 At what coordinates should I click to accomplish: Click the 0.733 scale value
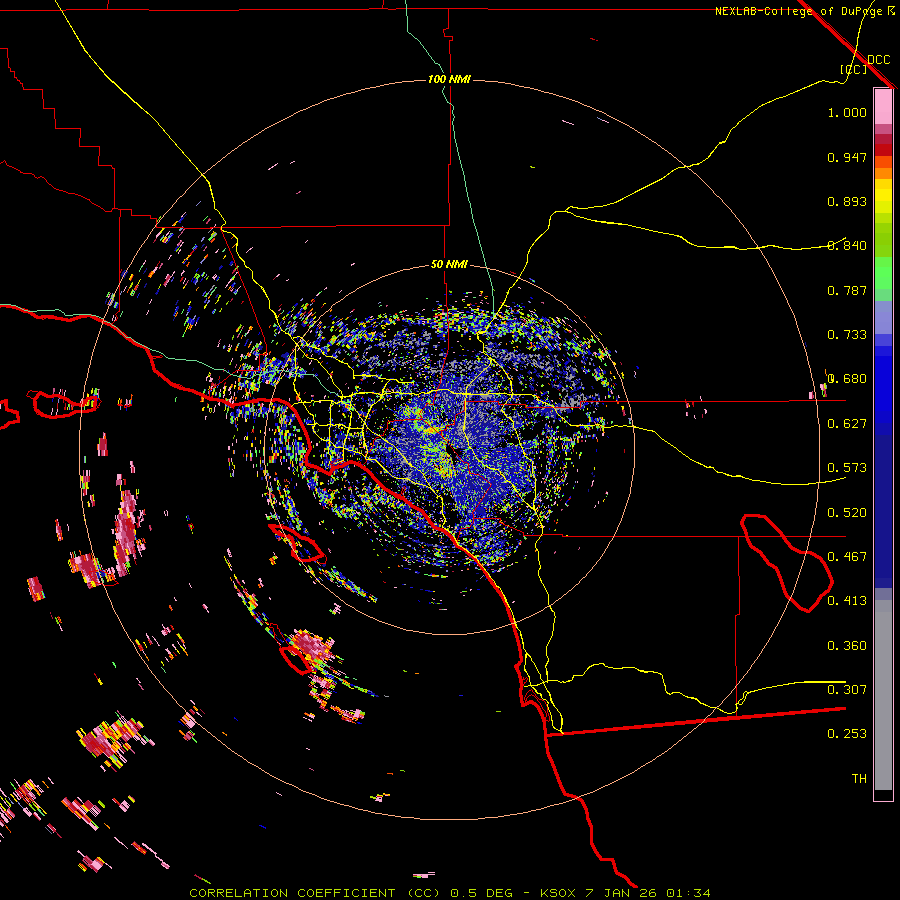click(847, 335)
